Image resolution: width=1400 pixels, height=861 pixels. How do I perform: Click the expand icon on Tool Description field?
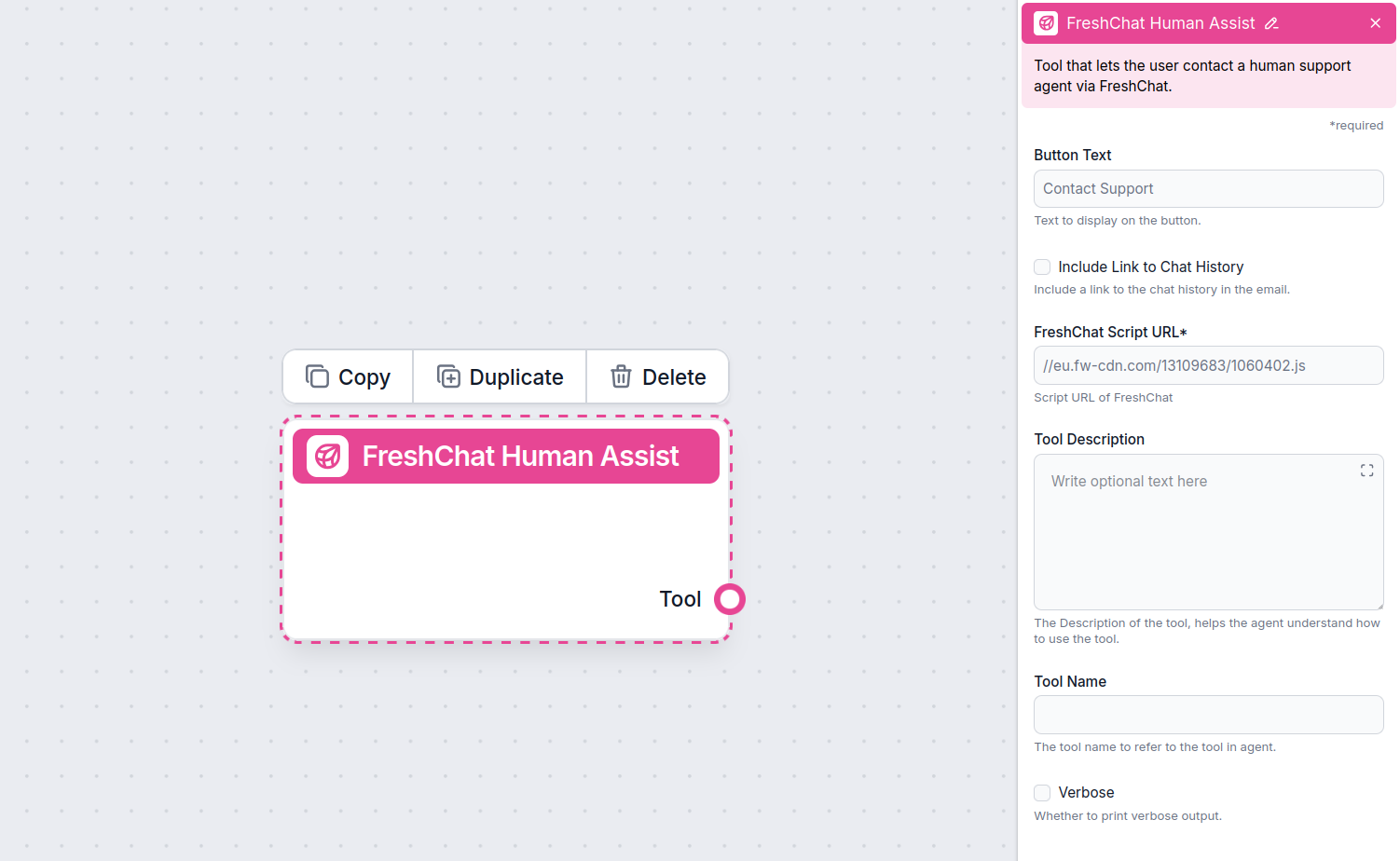pyautogui.click(x=1366, y=471)
